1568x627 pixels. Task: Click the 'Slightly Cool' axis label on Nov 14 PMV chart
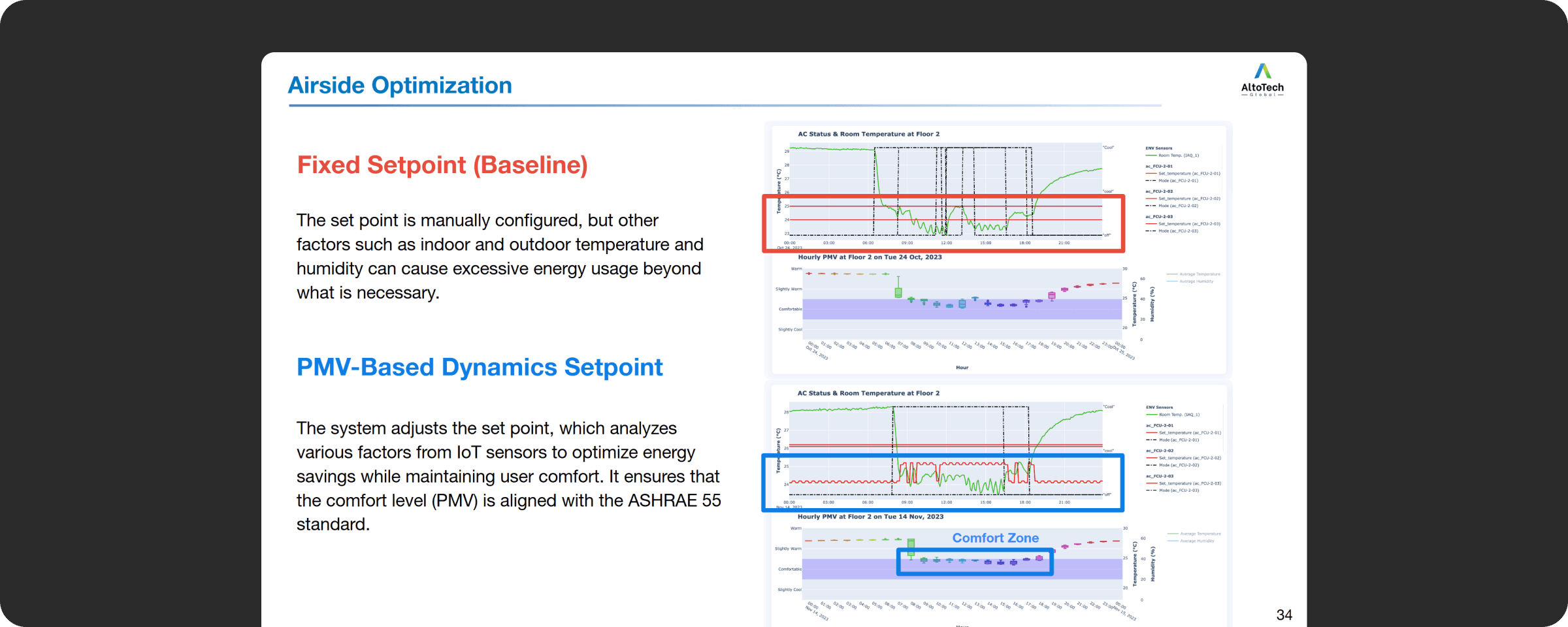coord(789,590)
